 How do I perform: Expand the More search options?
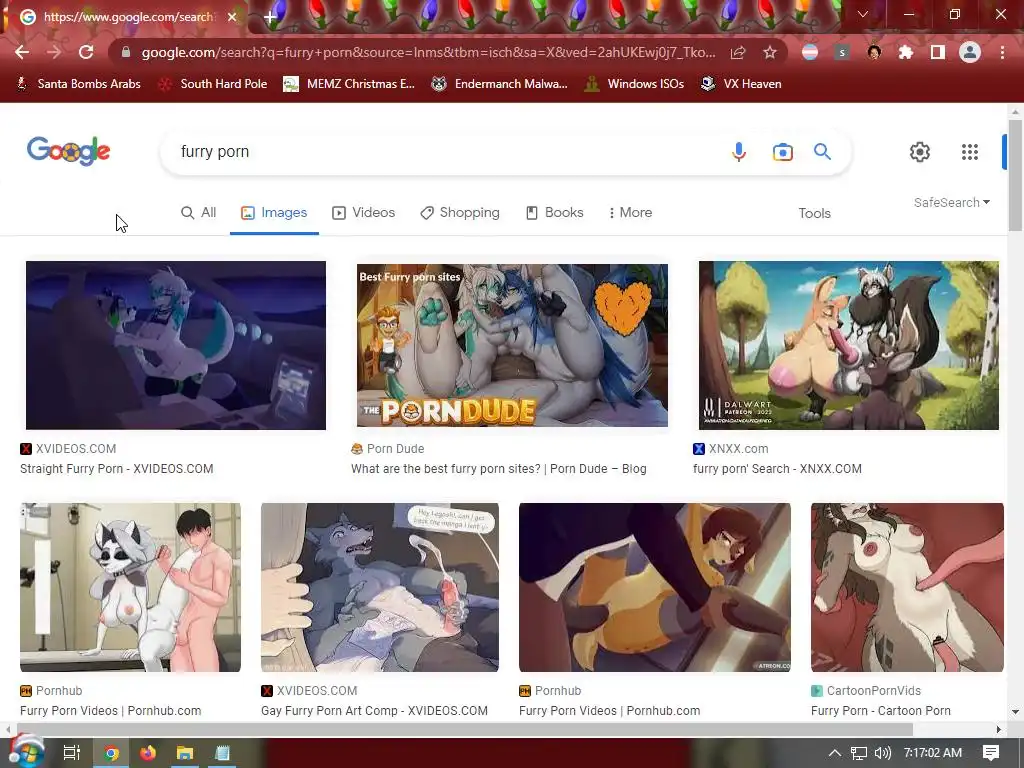coord(630,213)
